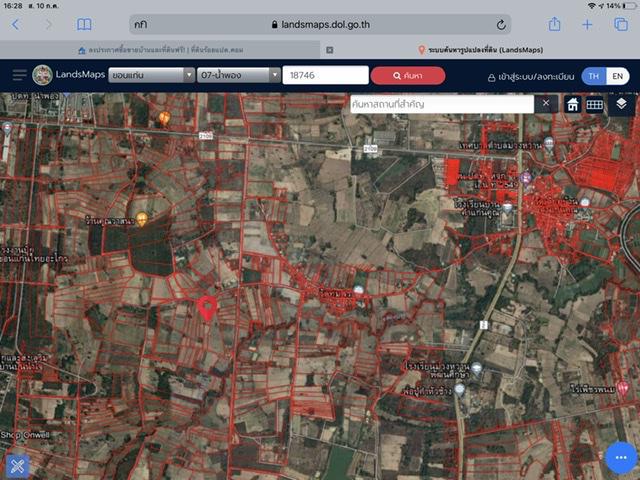Click the red ค้นหา search button
Screen dimensions: 640x480
point(408,76)
